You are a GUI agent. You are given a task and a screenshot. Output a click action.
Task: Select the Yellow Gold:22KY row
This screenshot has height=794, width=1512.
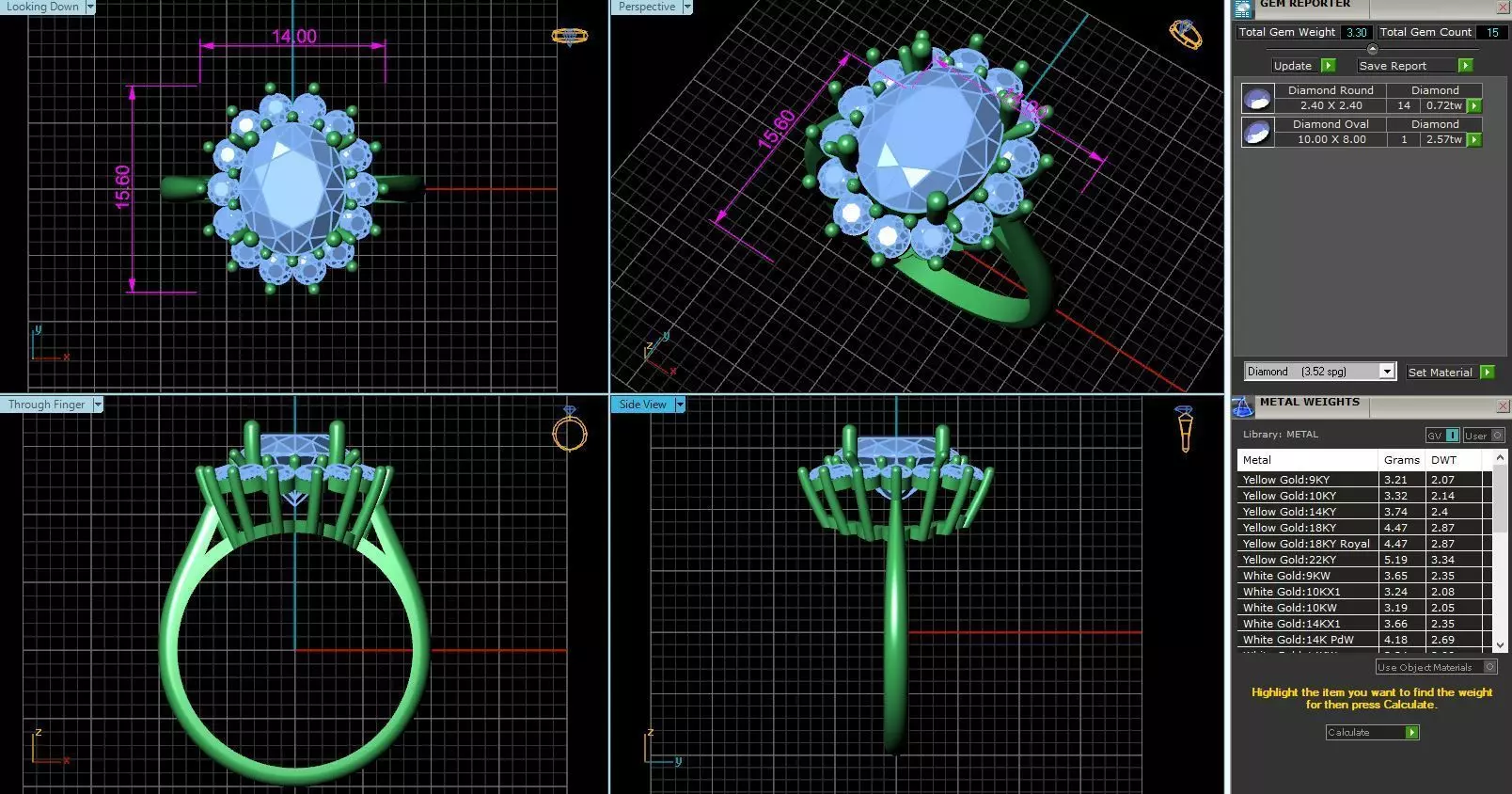click(x=1364, y=560)
